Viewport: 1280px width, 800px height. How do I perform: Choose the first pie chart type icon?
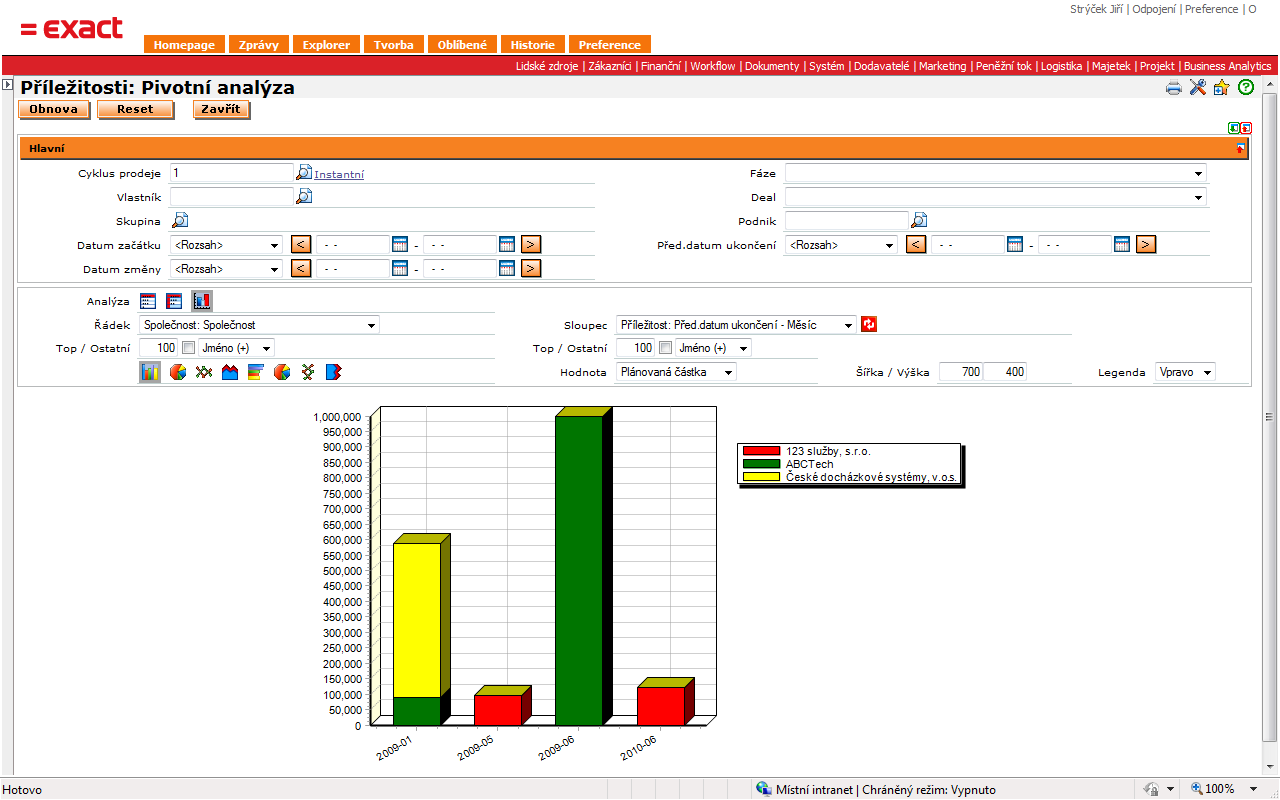178,372
